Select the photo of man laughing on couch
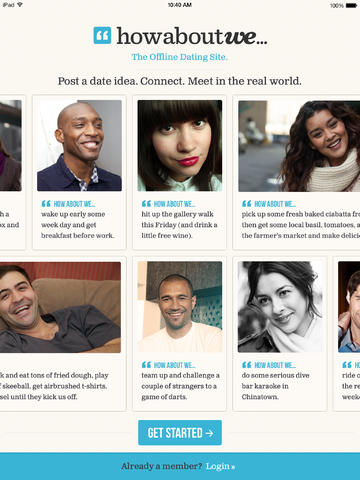Viewport: 360px width, 480px height. [x=60, y=307]
